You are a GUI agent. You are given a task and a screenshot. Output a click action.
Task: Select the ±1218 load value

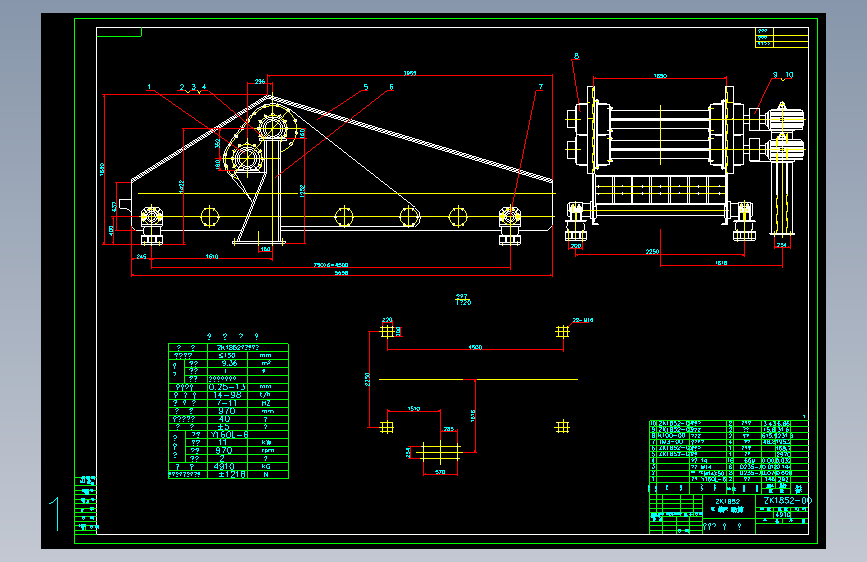click(x=232, y=475)
